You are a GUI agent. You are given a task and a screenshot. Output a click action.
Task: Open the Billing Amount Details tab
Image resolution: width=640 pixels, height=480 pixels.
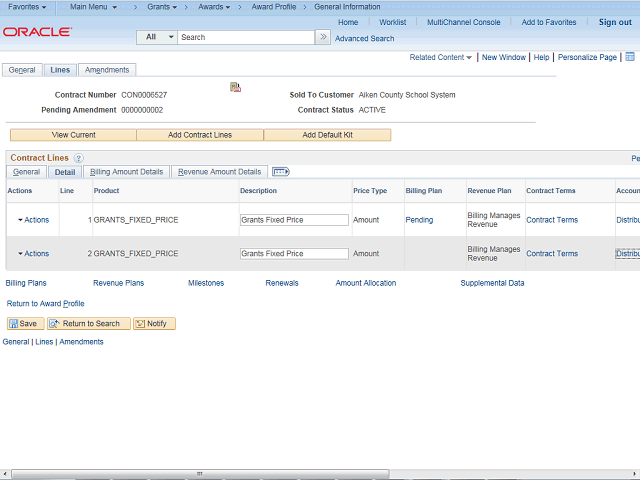(x=127, y=172)
